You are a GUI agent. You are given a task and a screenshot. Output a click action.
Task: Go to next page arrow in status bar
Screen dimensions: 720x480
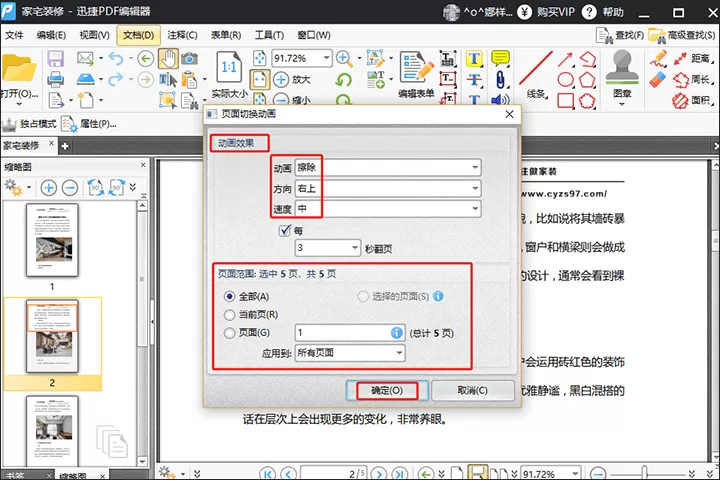(x=378, y=474)
